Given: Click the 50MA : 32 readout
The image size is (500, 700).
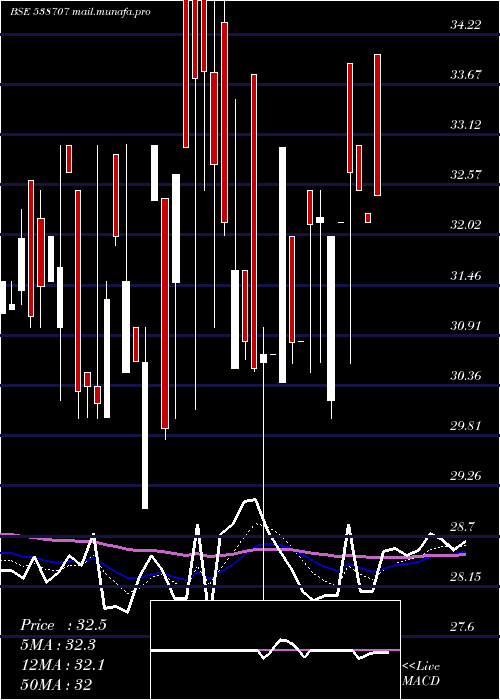Looking at the screenshot, I should coord(57,684).
